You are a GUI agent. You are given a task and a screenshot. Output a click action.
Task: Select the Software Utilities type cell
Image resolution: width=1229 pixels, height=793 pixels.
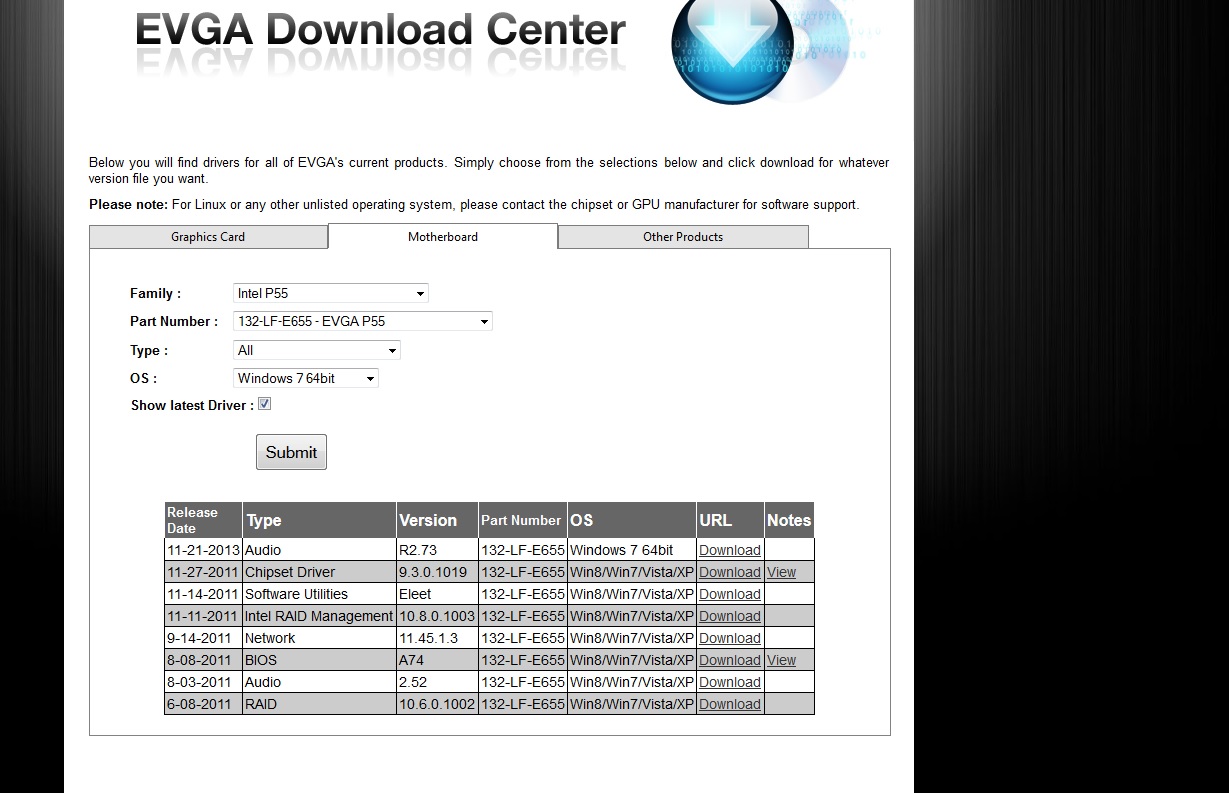pos(320,594)
